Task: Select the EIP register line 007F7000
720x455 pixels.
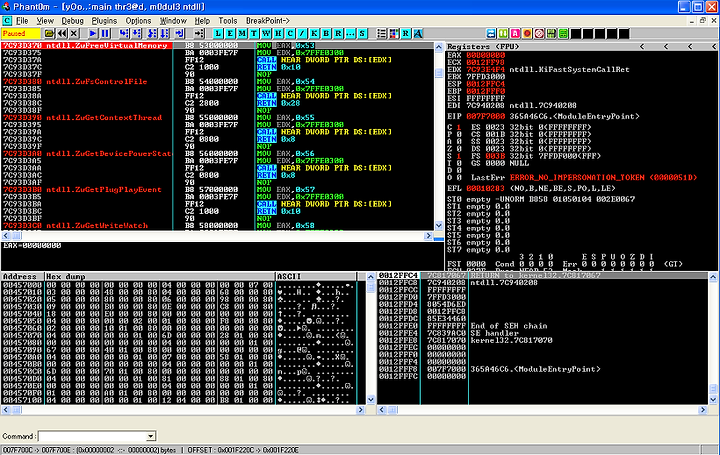Action: [543, 116]
